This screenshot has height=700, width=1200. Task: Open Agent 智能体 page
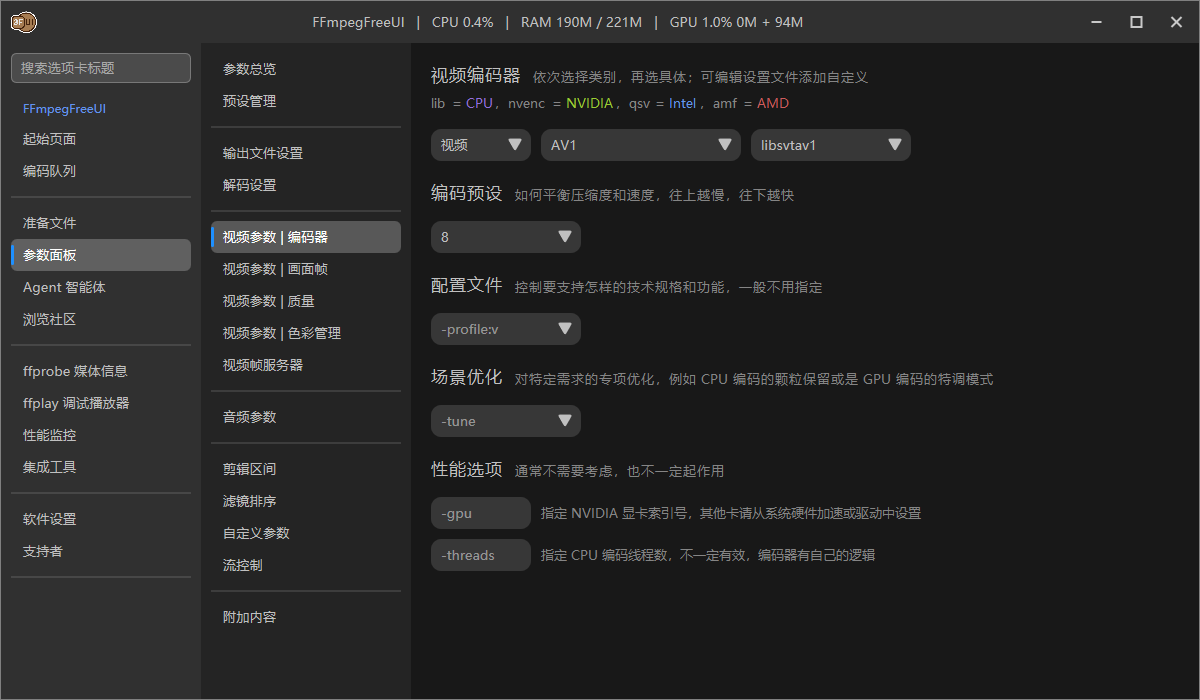tap(101, 287)
